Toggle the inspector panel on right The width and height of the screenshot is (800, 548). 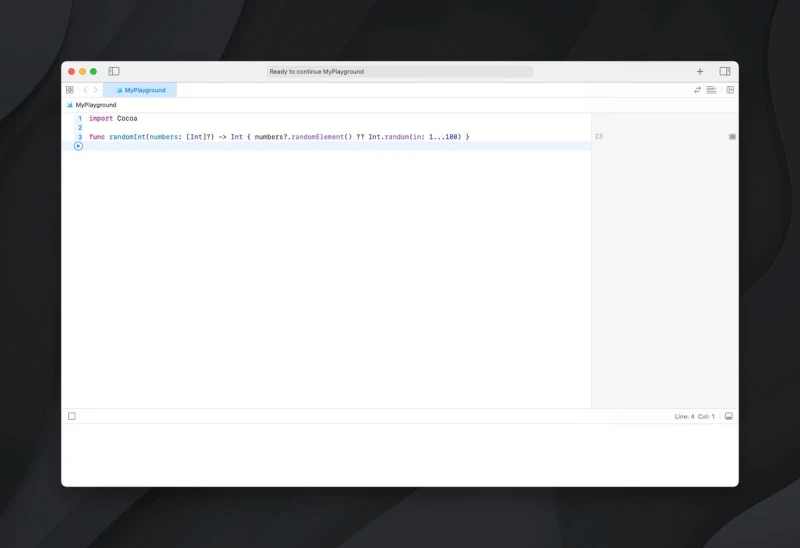[725, 72]
